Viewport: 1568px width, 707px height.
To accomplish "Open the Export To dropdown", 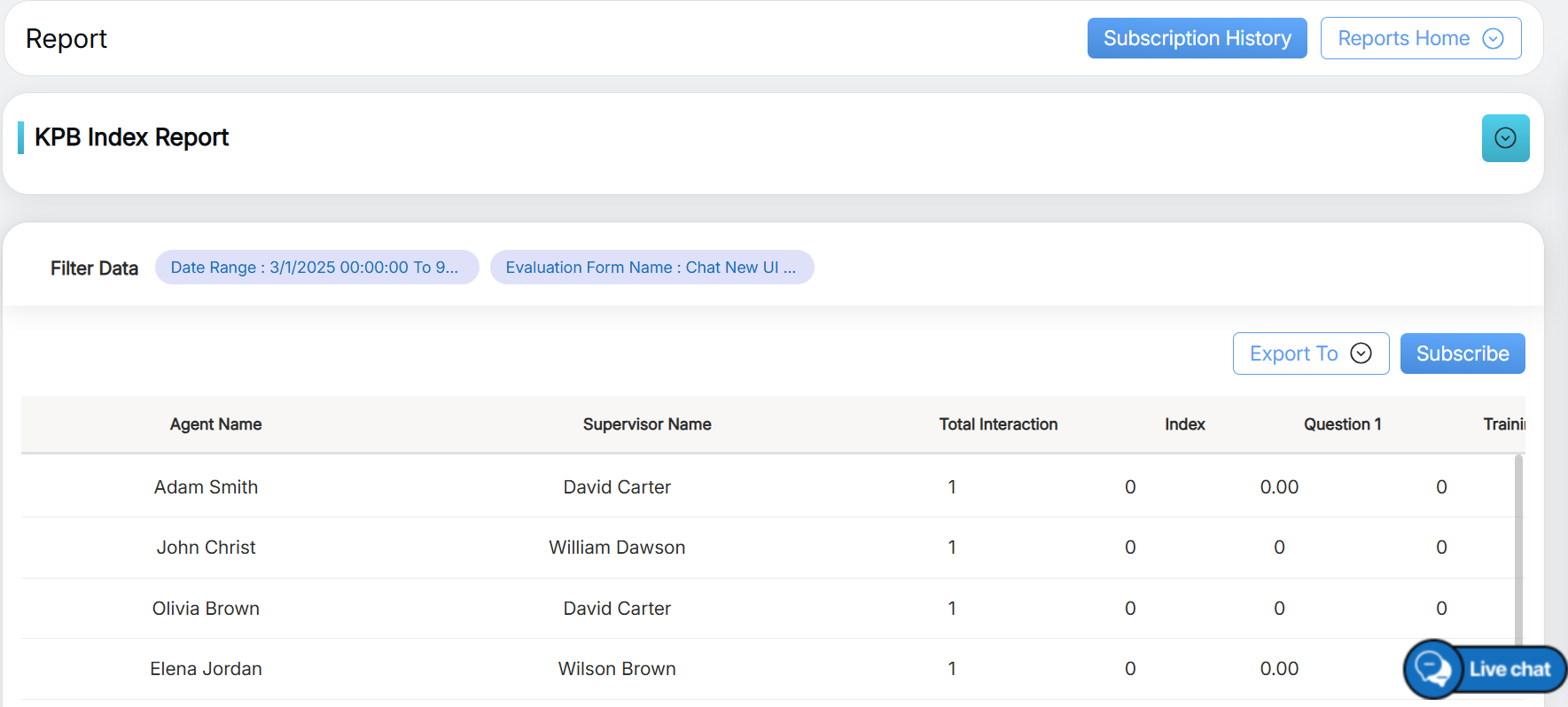I will 1310,353.
